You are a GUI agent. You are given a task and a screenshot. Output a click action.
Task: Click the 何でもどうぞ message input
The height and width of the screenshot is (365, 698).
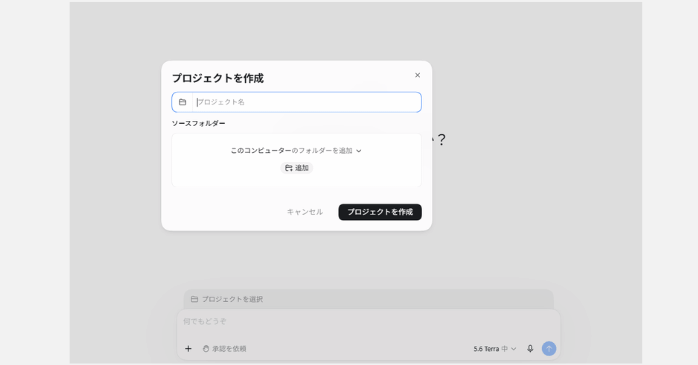click(369, 321)
